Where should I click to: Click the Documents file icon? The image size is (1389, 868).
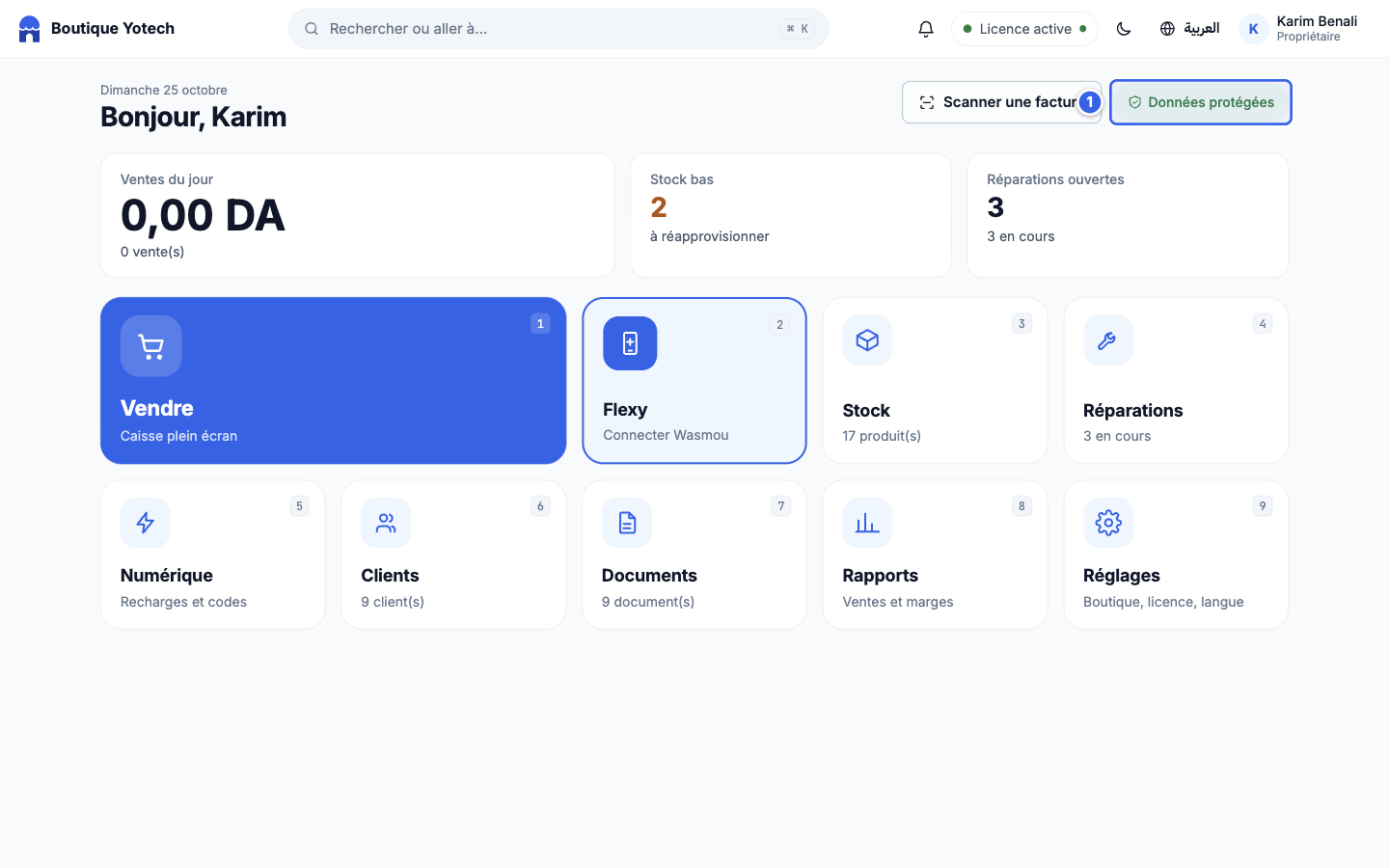pyautogui.click(x=627, y=523)
